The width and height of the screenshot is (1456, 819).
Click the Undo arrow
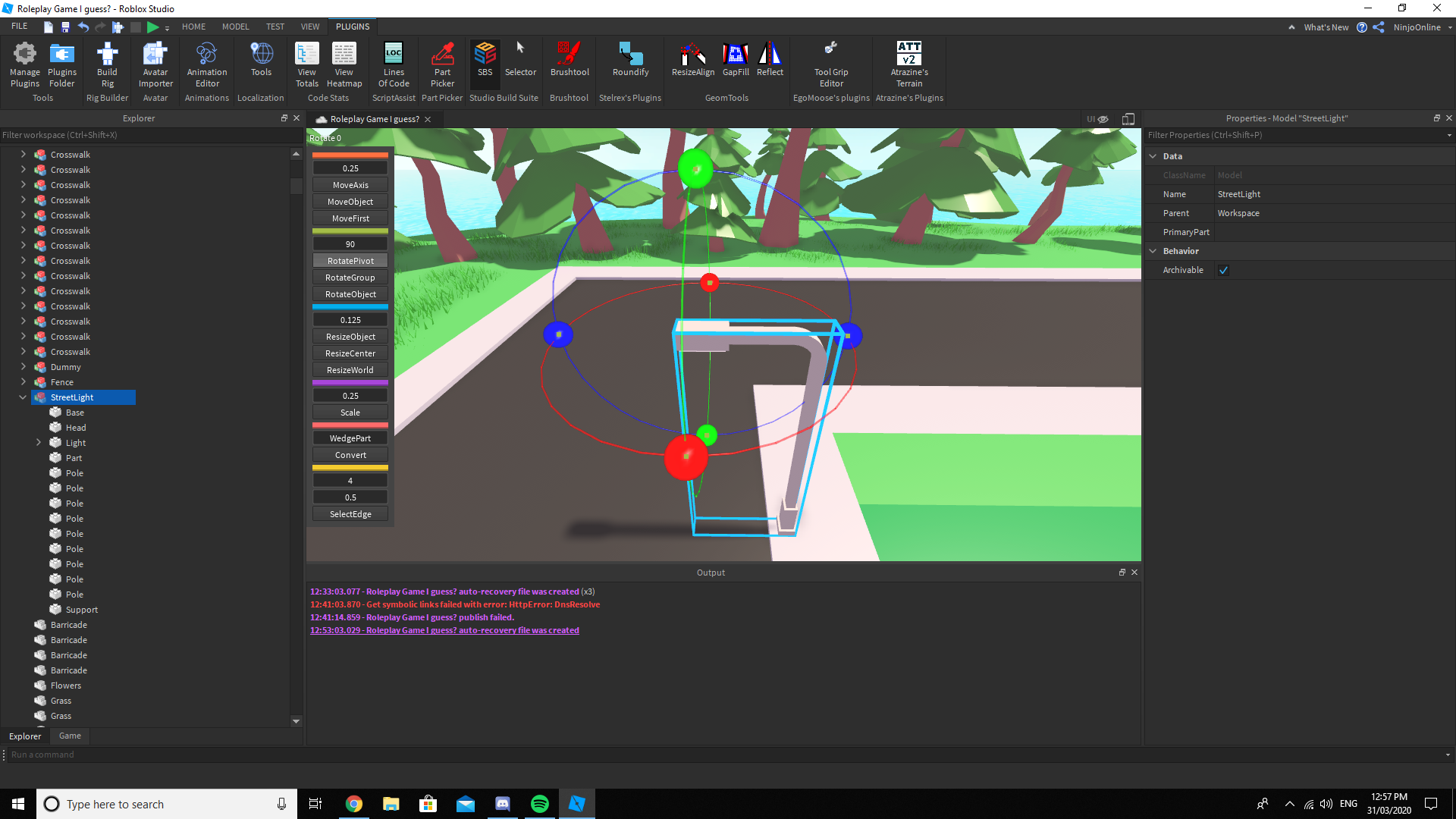point(83,27)
